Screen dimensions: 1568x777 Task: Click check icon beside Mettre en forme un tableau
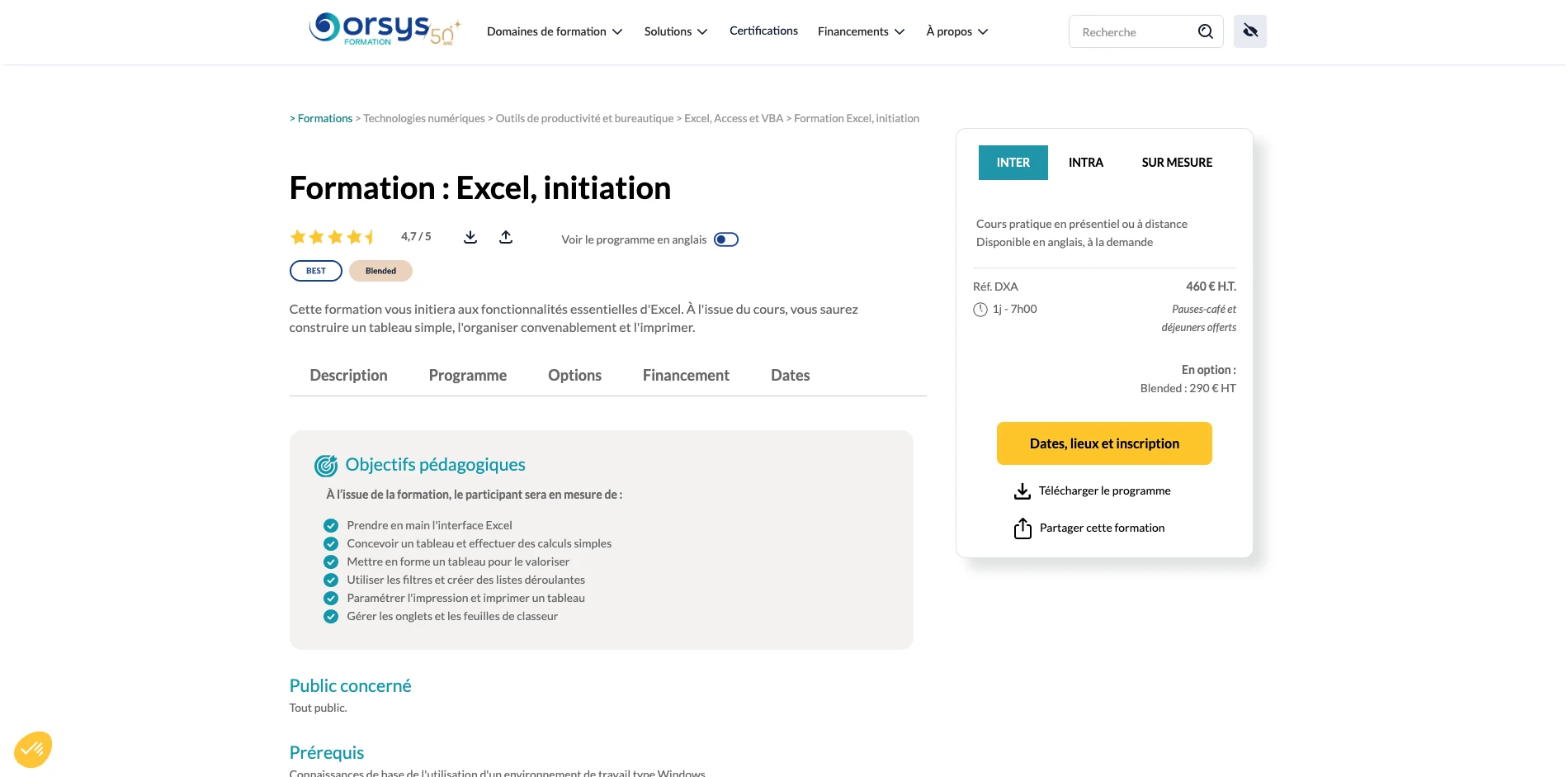pos(331,562)
